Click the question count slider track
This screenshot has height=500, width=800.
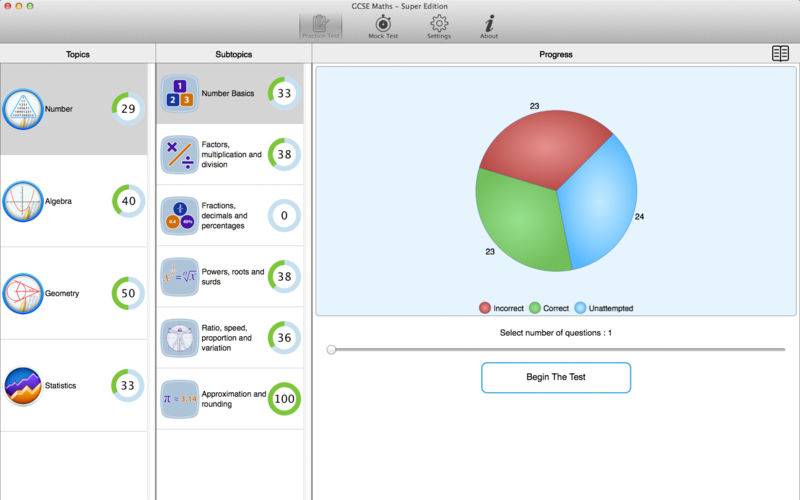click(x=556, y=349)
